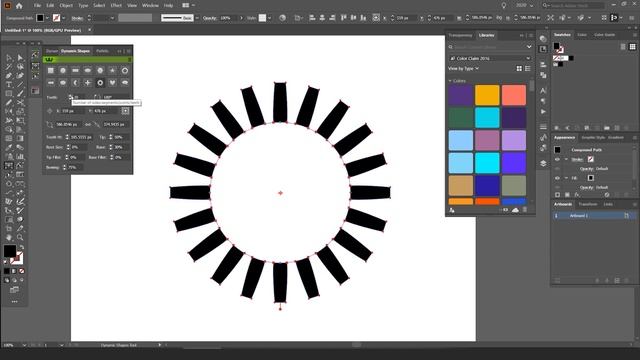640x360 pixels.
Task: Click Stroke label in control bar
Action: tap(77, 18)
